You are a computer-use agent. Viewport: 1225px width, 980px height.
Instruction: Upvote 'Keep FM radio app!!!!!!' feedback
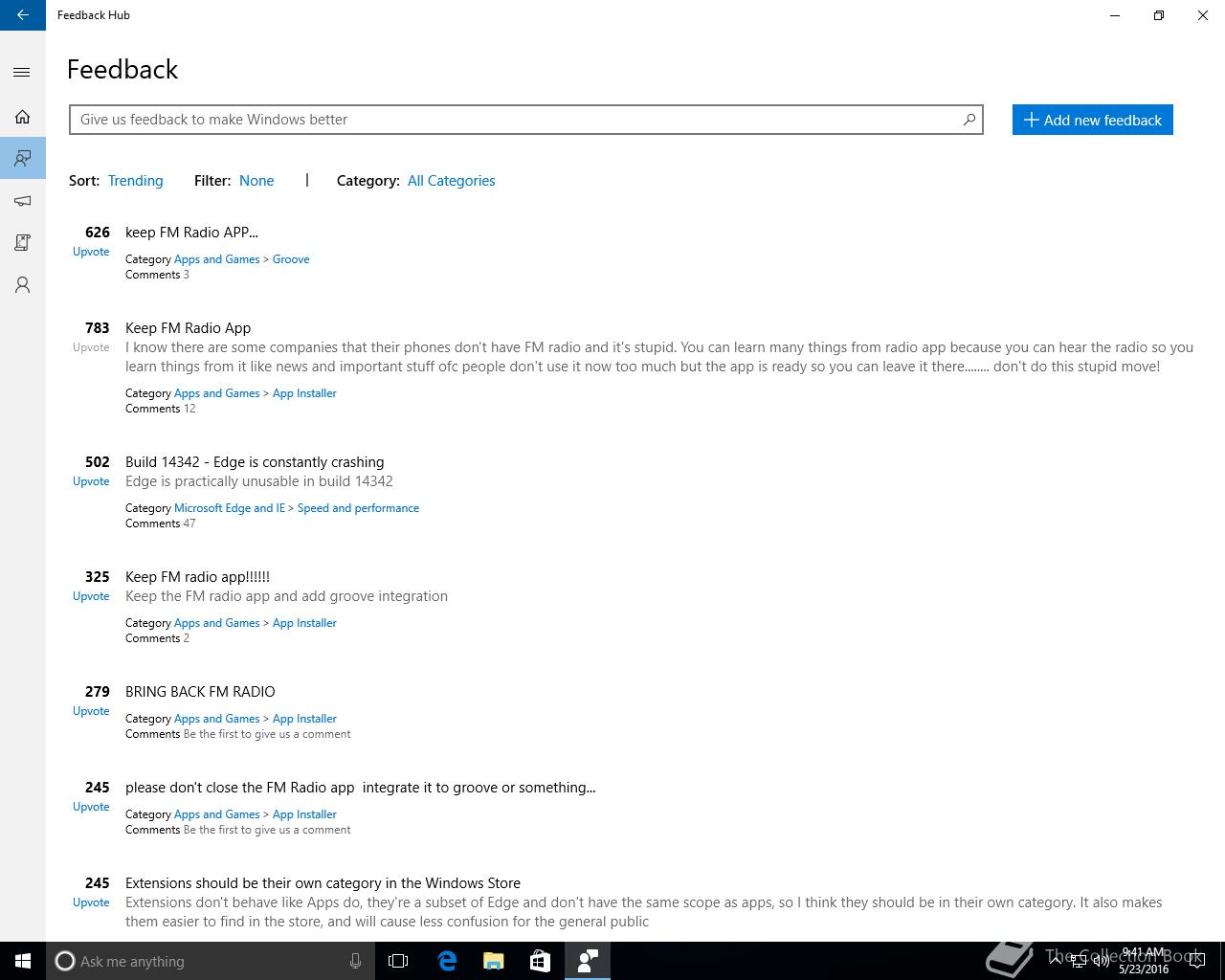tap(91, 596)
